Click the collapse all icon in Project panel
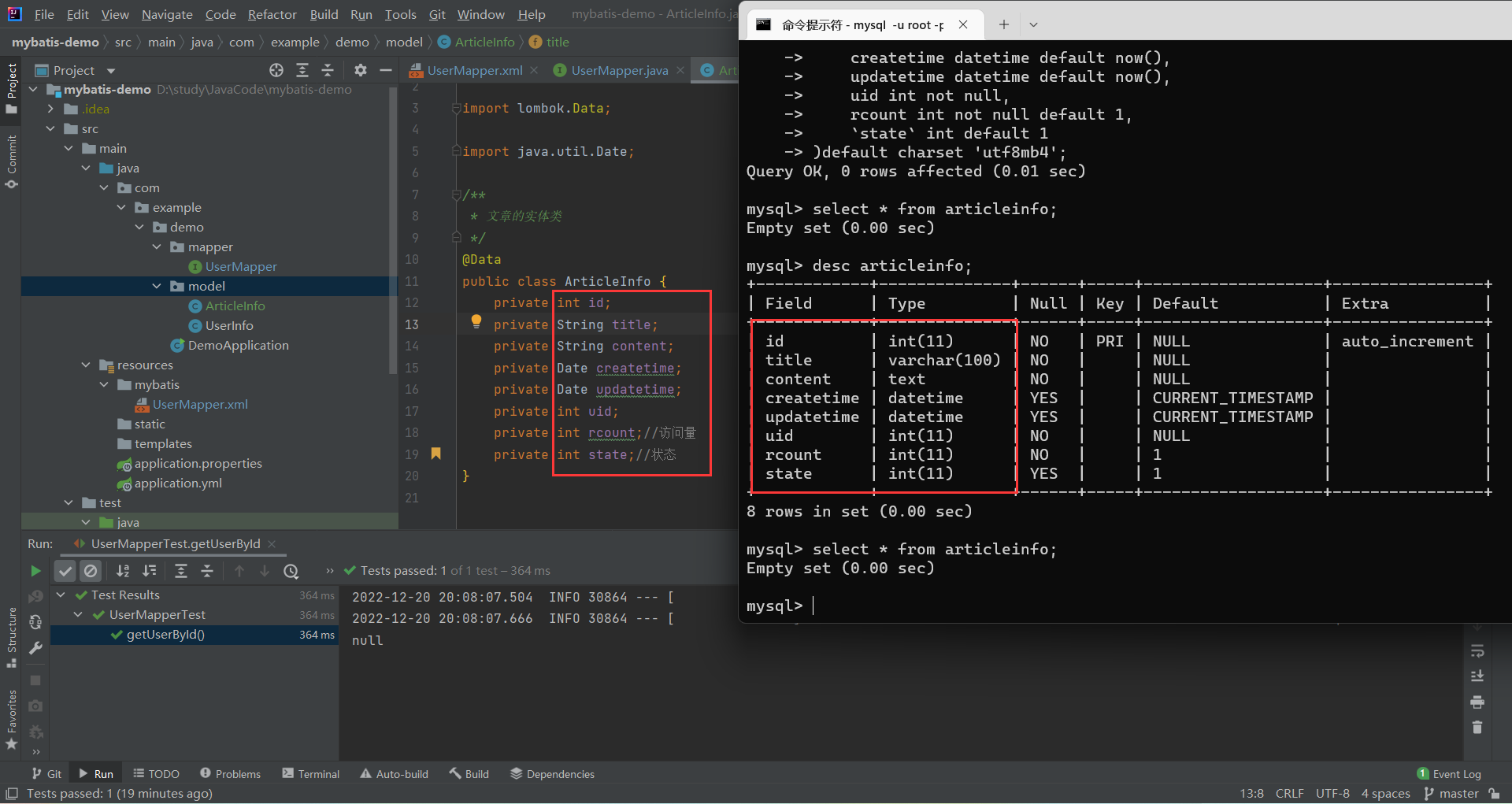Viewport: 1512px width, 804px height. click(x=328, y=70)
